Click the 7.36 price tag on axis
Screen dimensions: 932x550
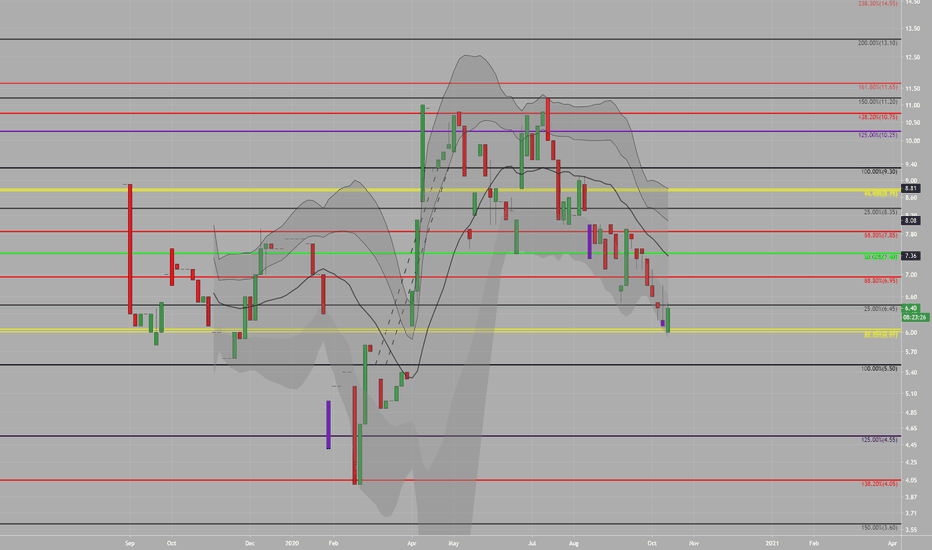point(911,256)
